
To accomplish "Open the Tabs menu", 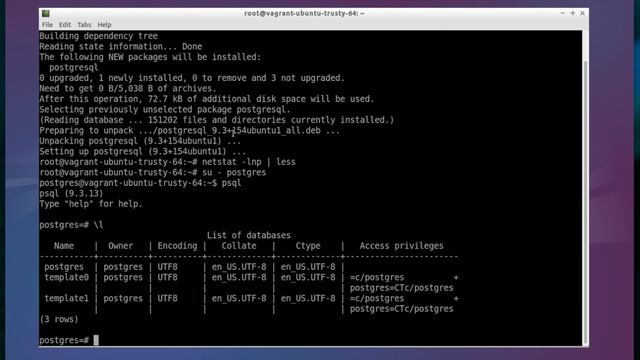I will click(x=84, y=24).
